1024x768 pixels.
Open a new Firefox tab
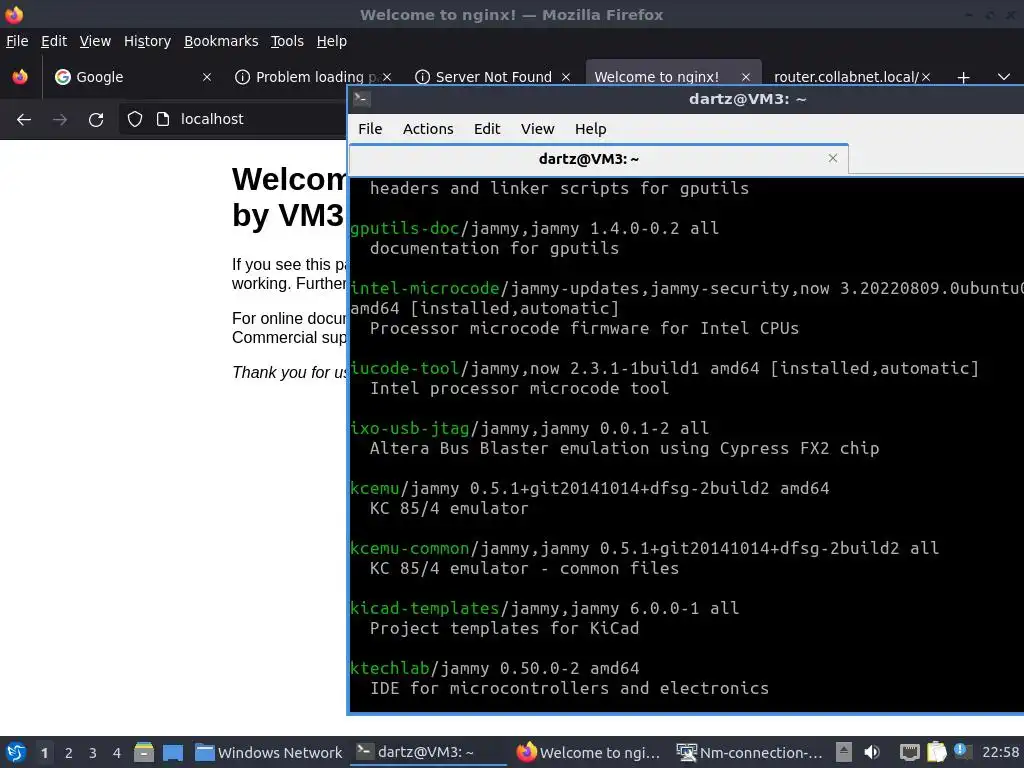[x=963, y=77]
